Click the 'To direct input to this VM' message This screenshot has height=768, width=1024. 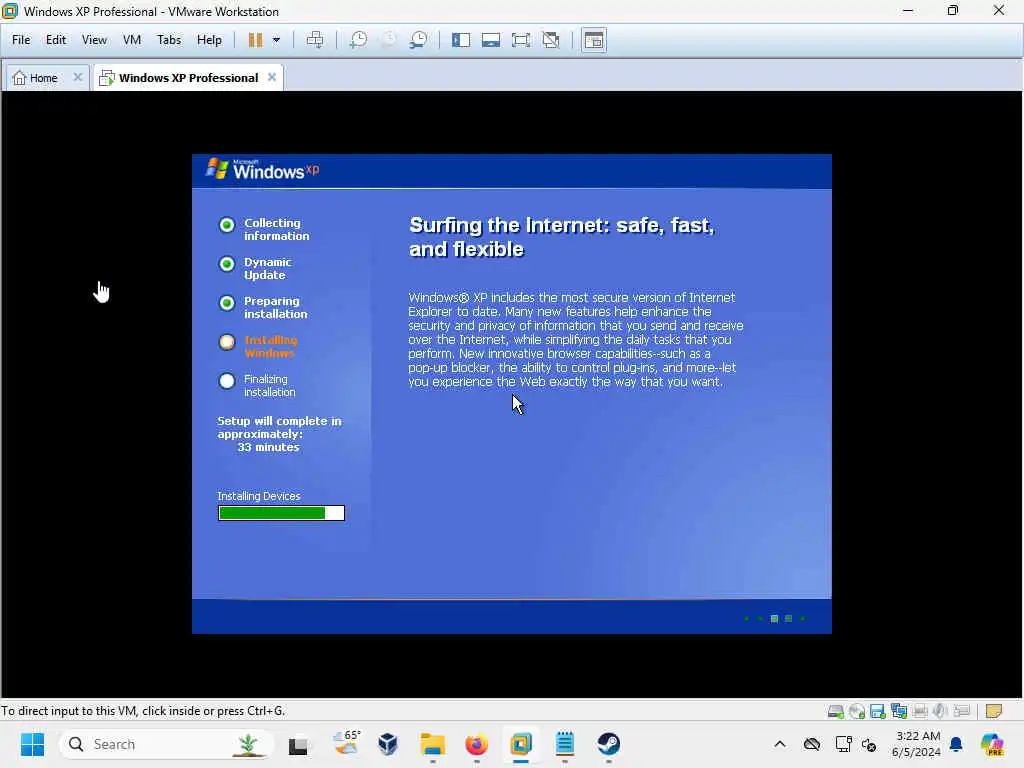143,711
